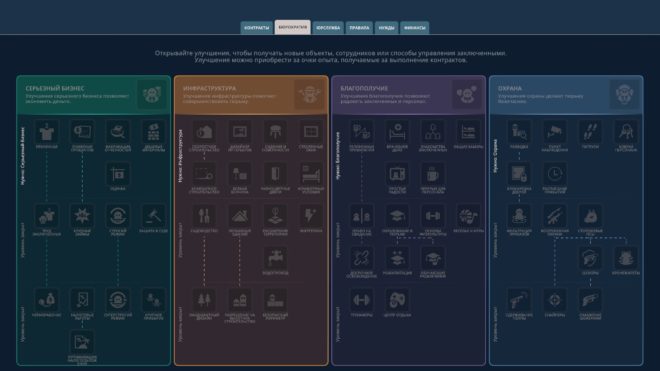
Task: Click the Инфраструктура column title
Action: tap(210, 88)
